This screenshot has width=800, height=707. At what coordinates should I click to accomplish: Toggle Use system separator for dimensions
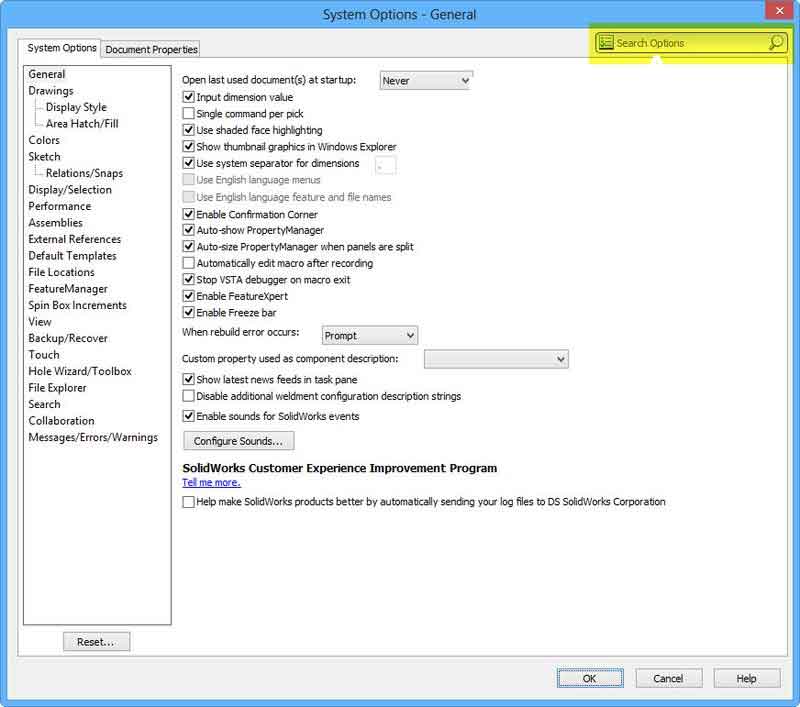pos(188,163)
